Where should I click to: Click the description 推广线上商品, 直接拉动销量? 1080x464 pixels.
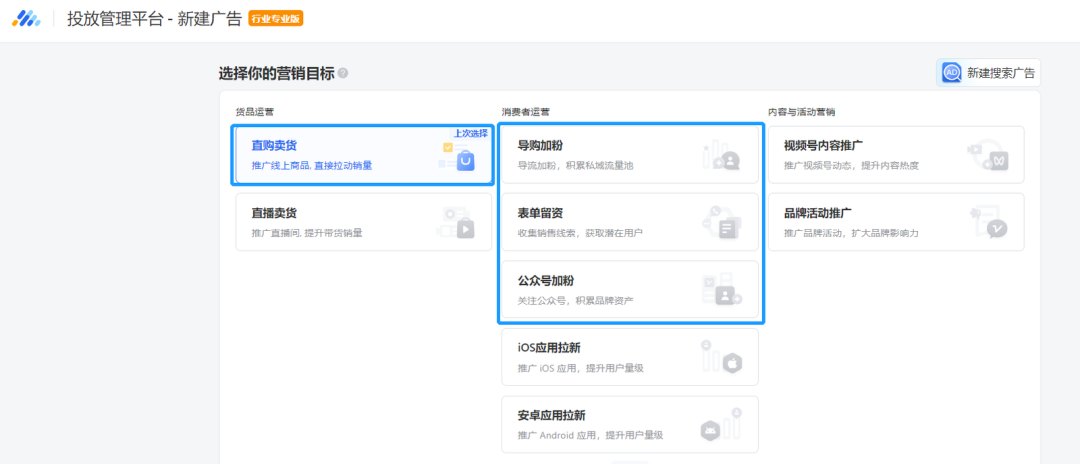point(312,165)
